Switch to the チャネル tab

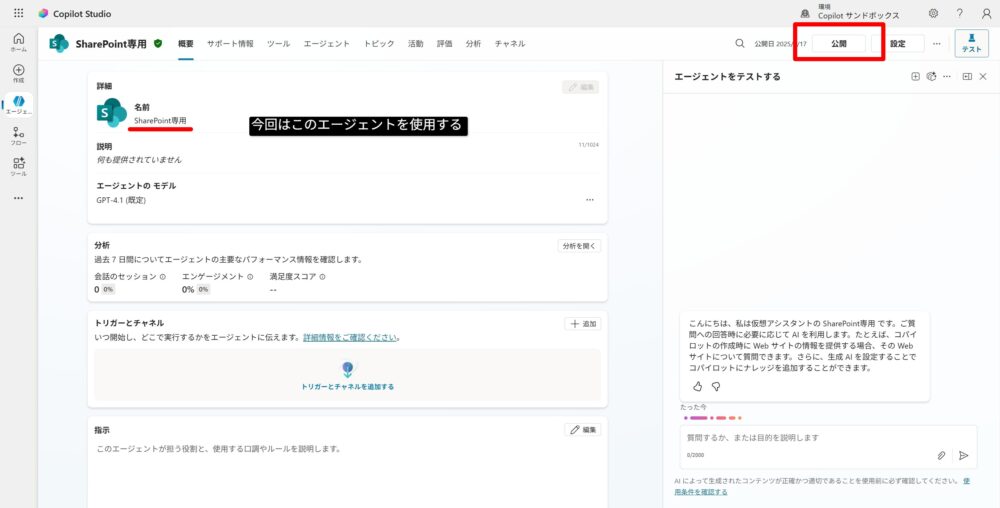tap(510, 44)
